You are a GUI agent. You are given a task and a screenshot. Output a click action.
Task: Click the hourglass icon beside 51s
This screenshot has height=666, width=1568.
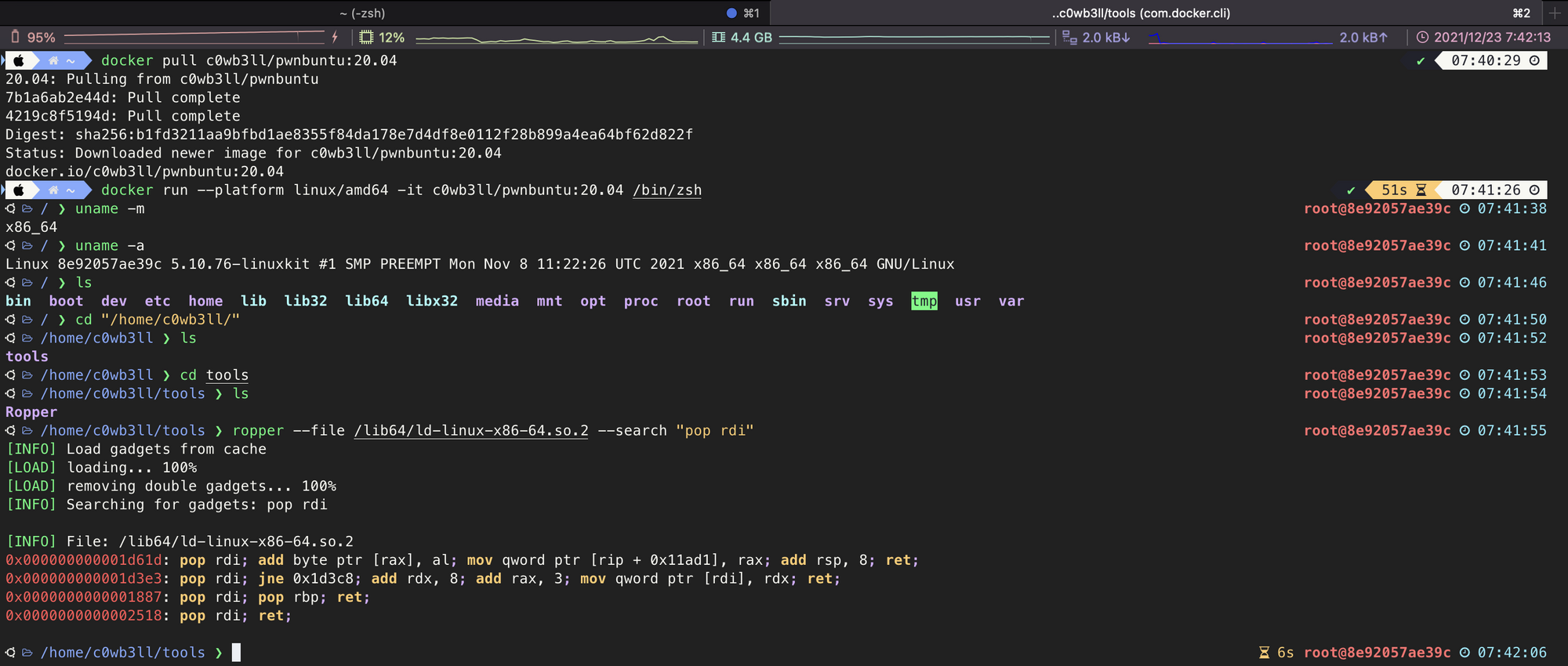[1421, 190]
